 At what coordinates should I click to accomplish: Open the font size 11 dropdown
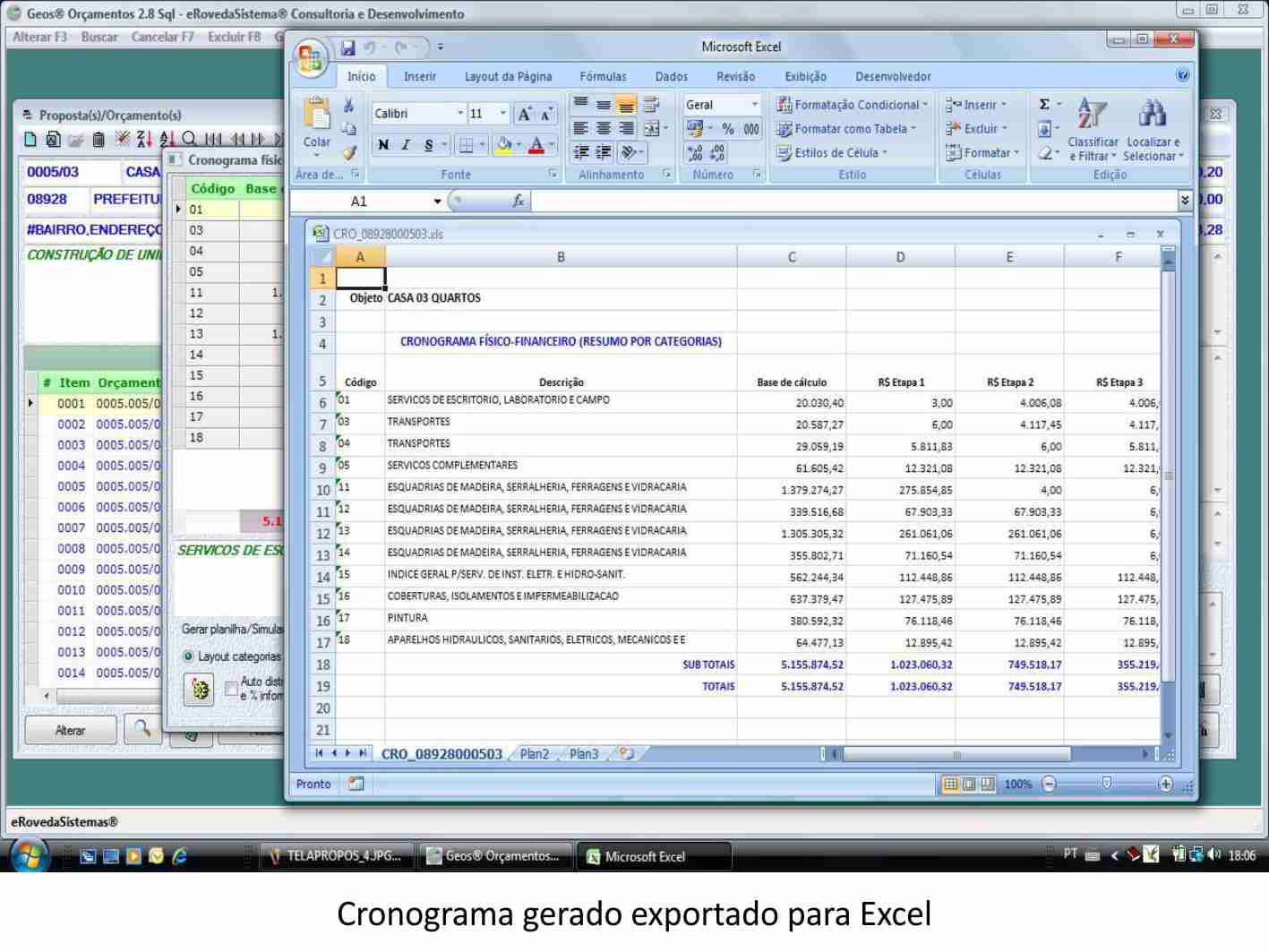coord(503,114)
